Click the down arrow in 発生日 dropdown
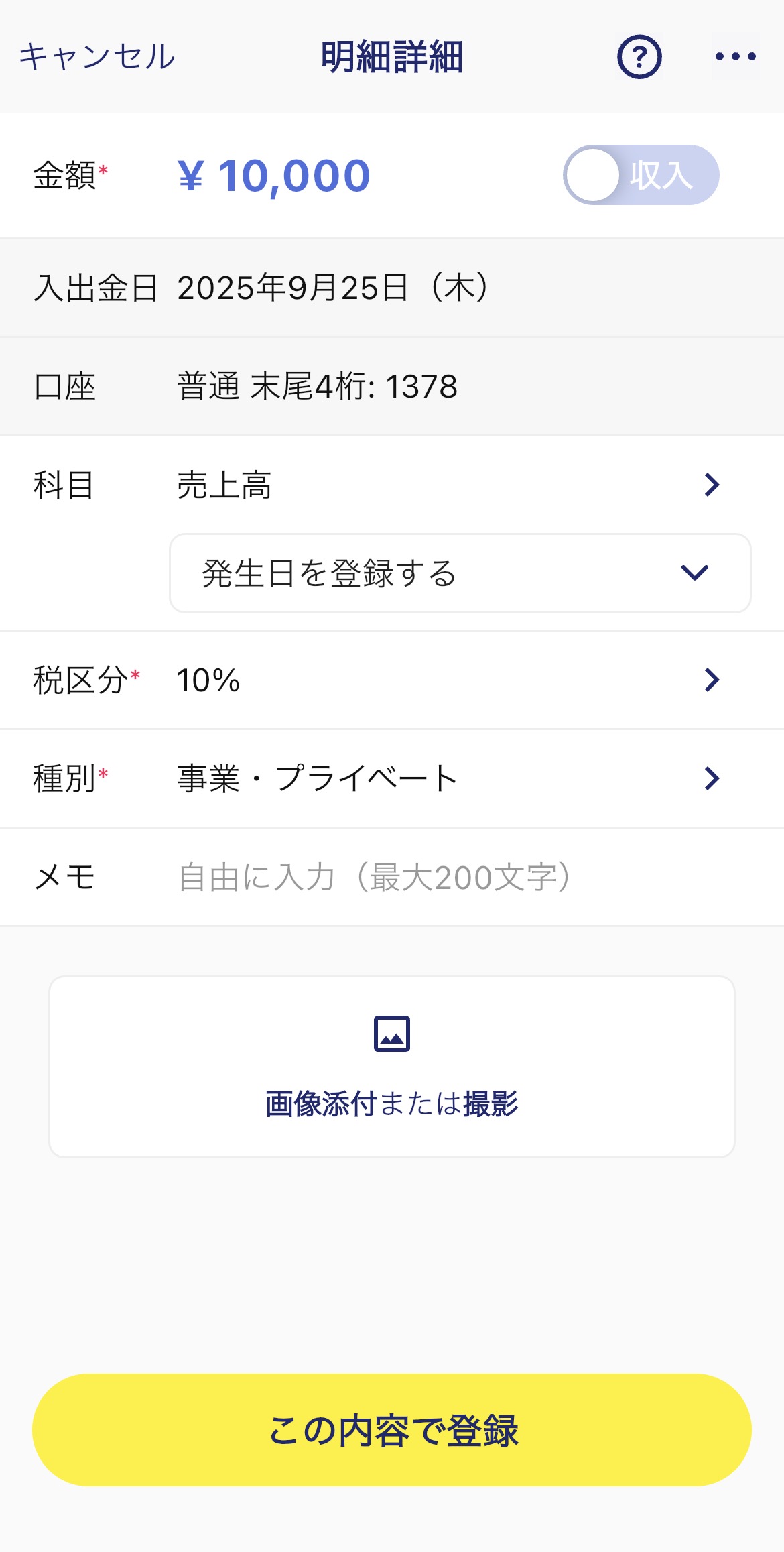The height and width of the screenshot is (1552, 784). pos(694,573)
